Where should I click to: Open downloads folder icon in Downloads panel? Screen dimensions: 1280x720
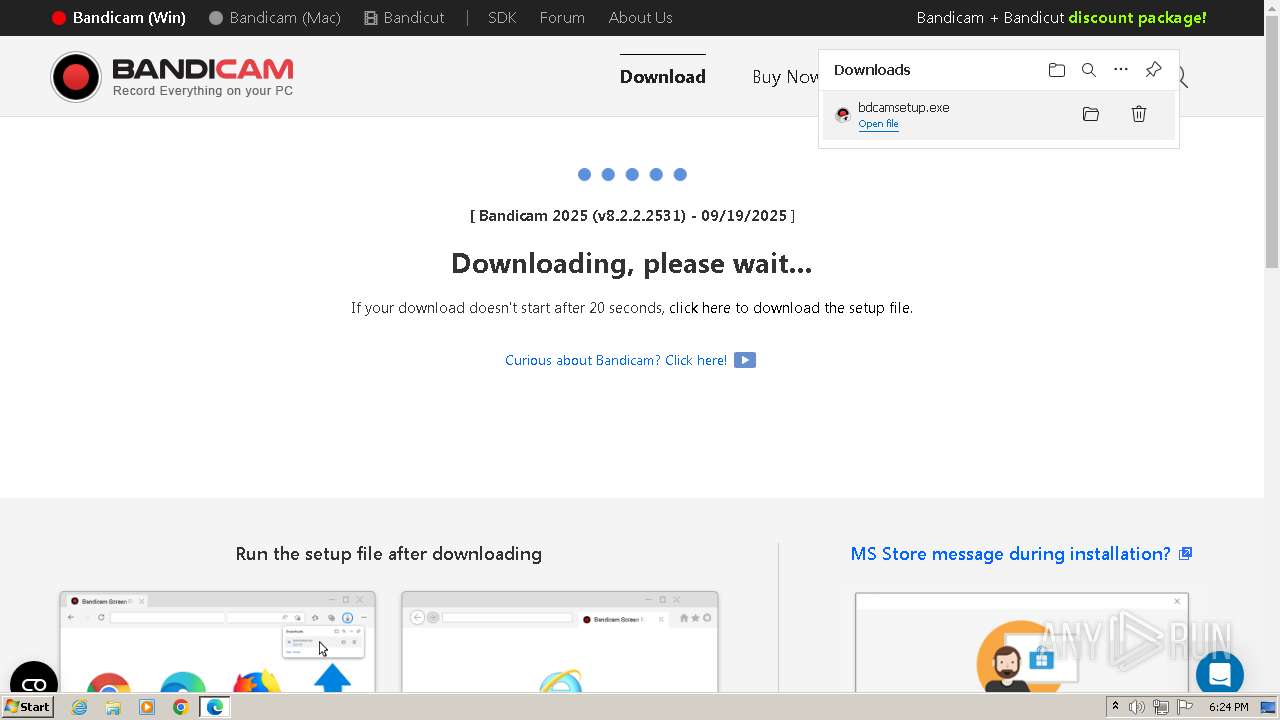(1056, 70)
